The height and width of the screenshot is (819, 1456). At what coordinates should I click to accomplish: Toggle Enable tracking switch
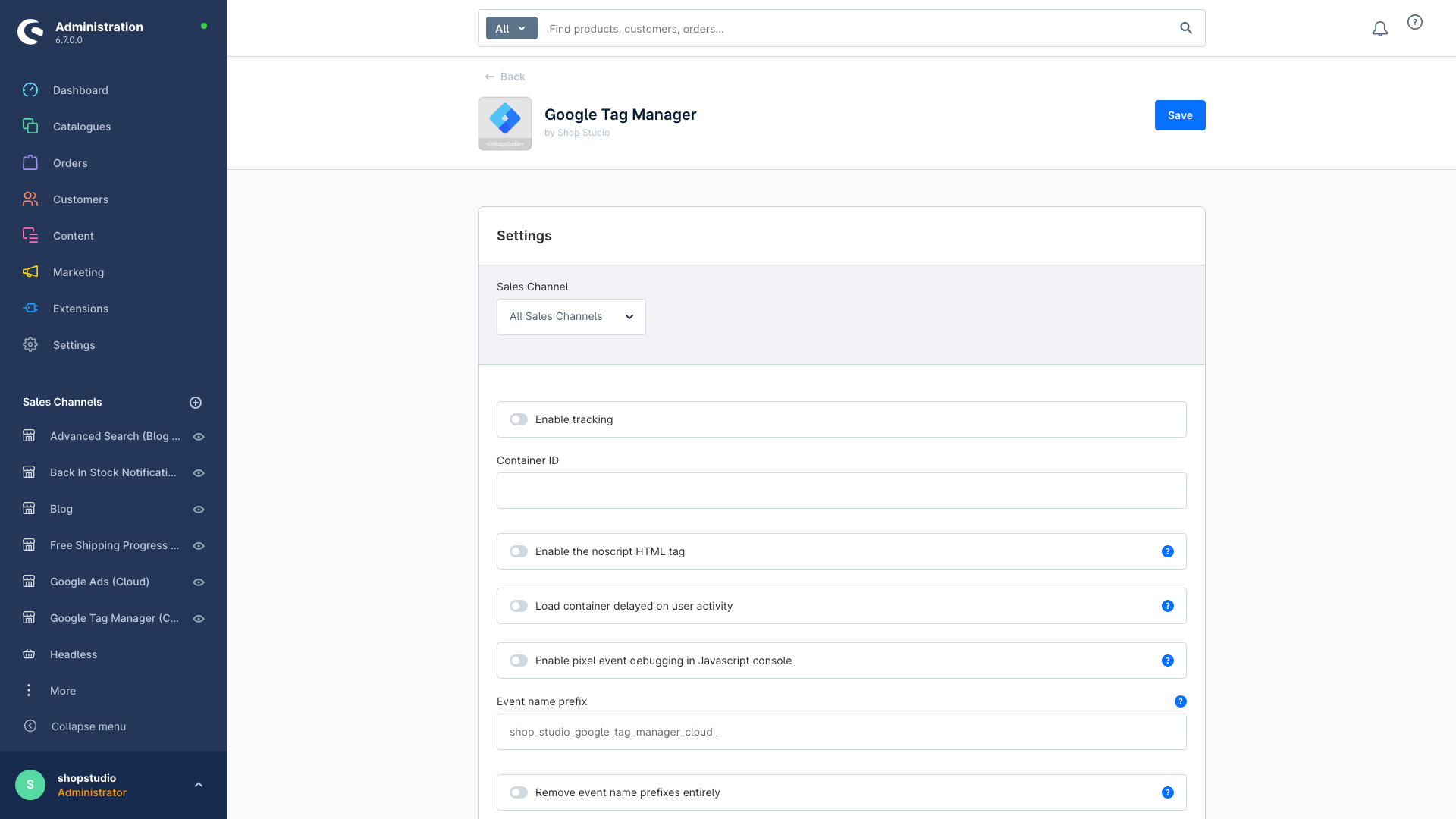(x=519, y=419)
